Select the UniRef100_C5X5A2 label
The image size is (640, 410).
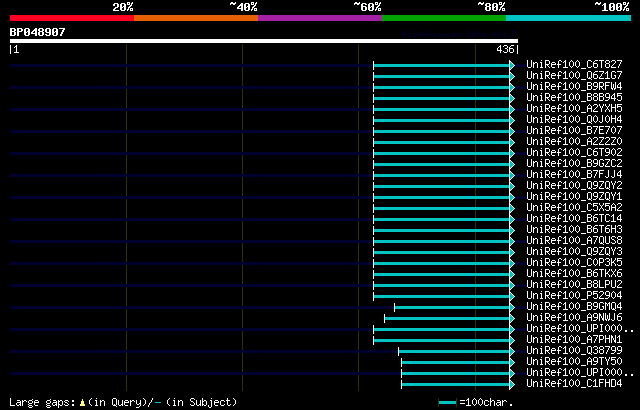[x=574, y=207]
